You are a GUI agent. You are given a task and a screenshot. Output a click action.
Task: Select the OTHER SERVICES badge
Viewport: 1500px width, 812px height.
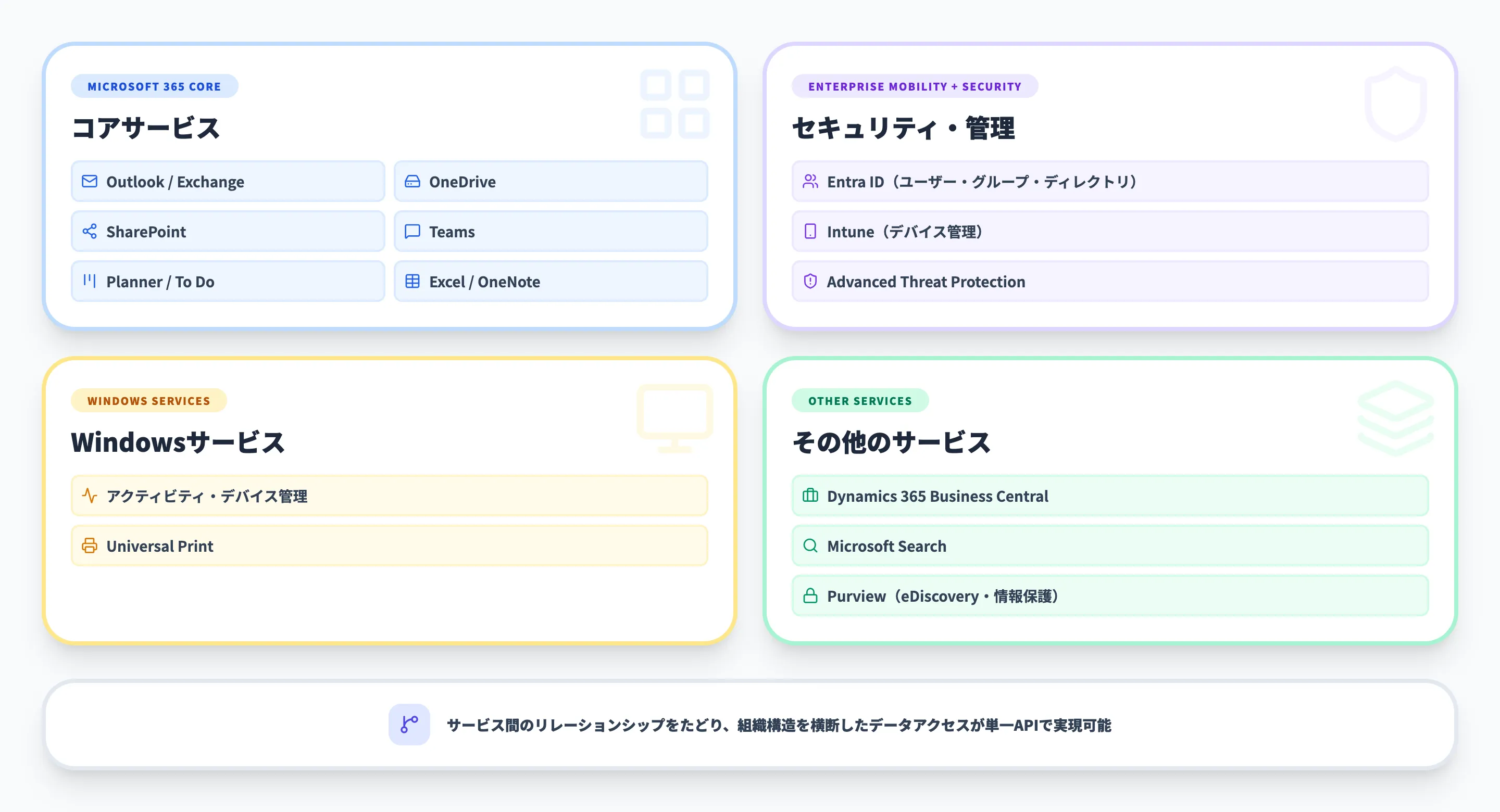860,400
